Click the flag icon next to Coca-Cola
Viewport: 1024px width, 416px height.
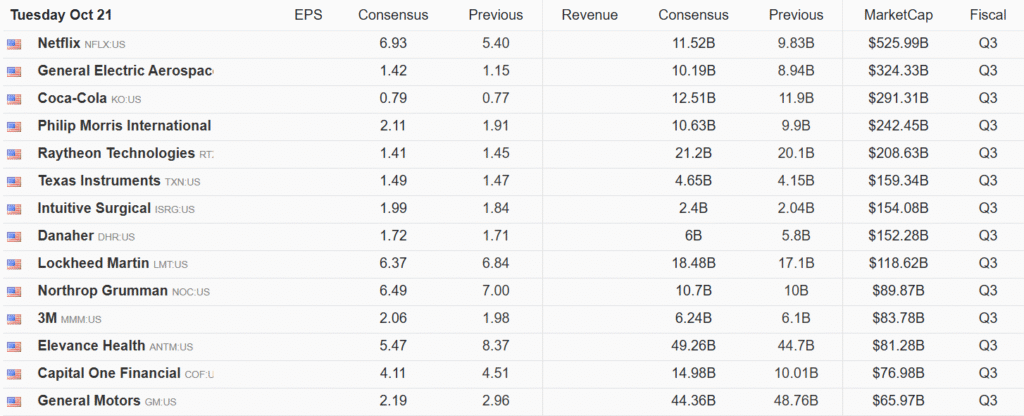(x=14, y=99)
